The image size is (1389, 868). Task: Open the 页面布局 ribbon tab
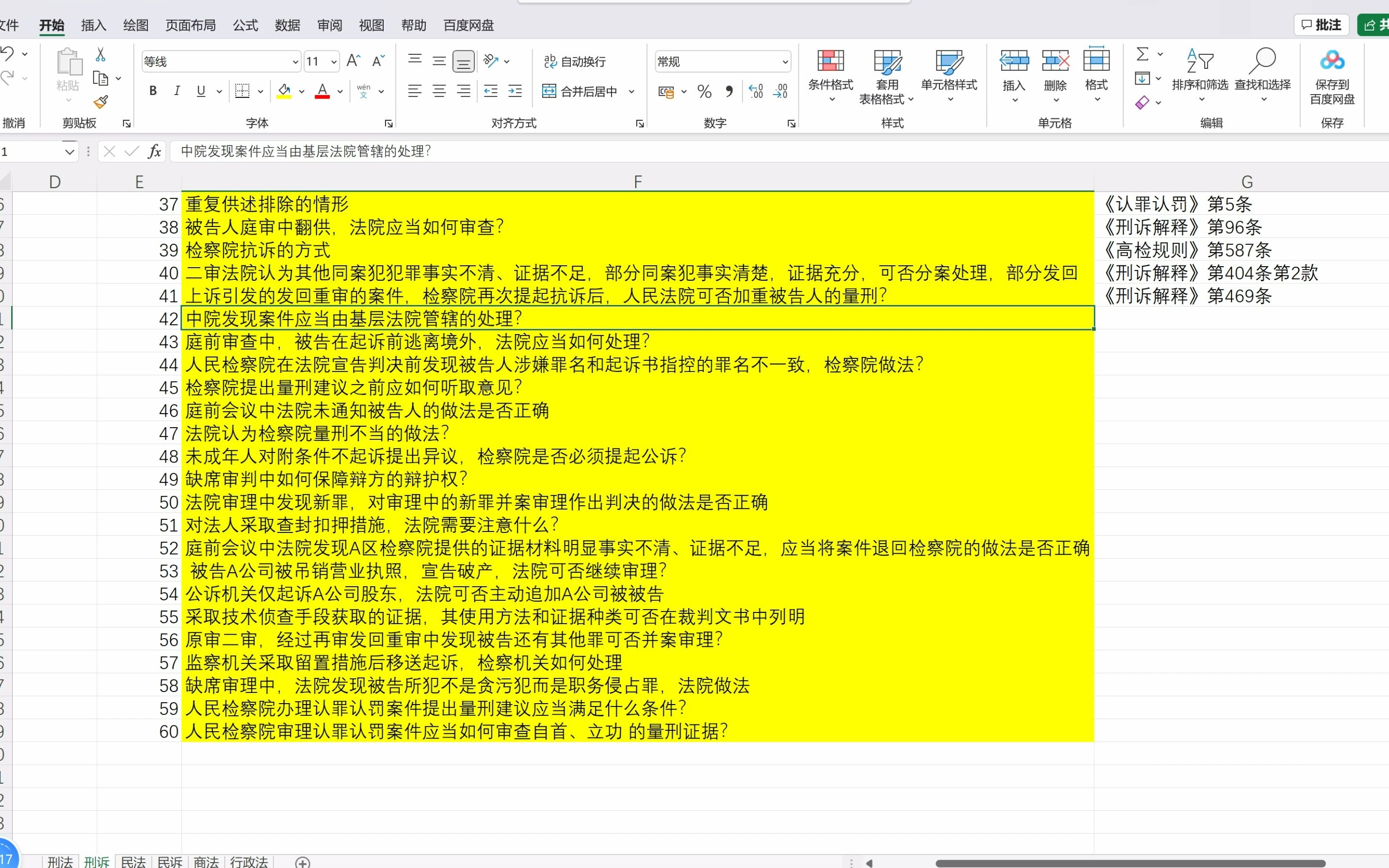(191, 25)
